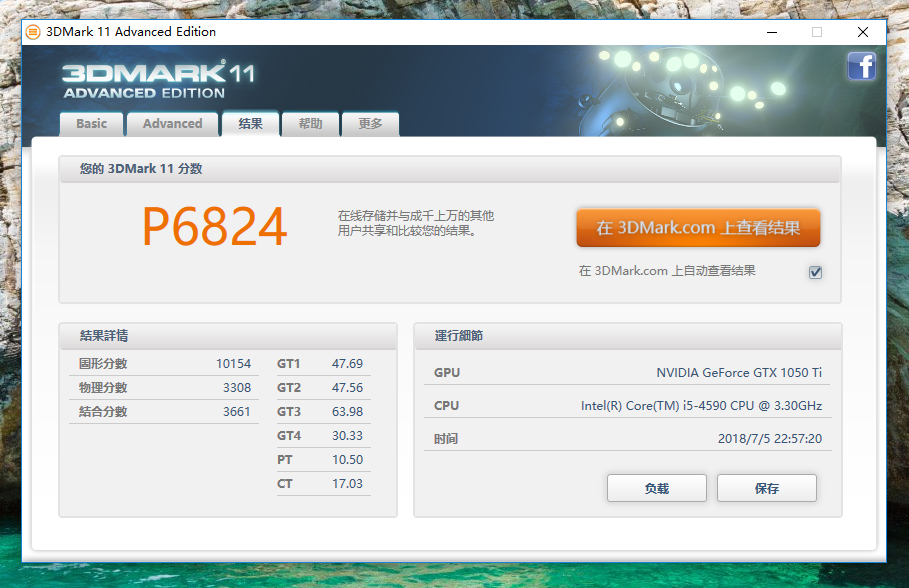This screenshot has width=909, height=588.
Task: Click the 图形分数 value 10154
Action: point(233,364)
